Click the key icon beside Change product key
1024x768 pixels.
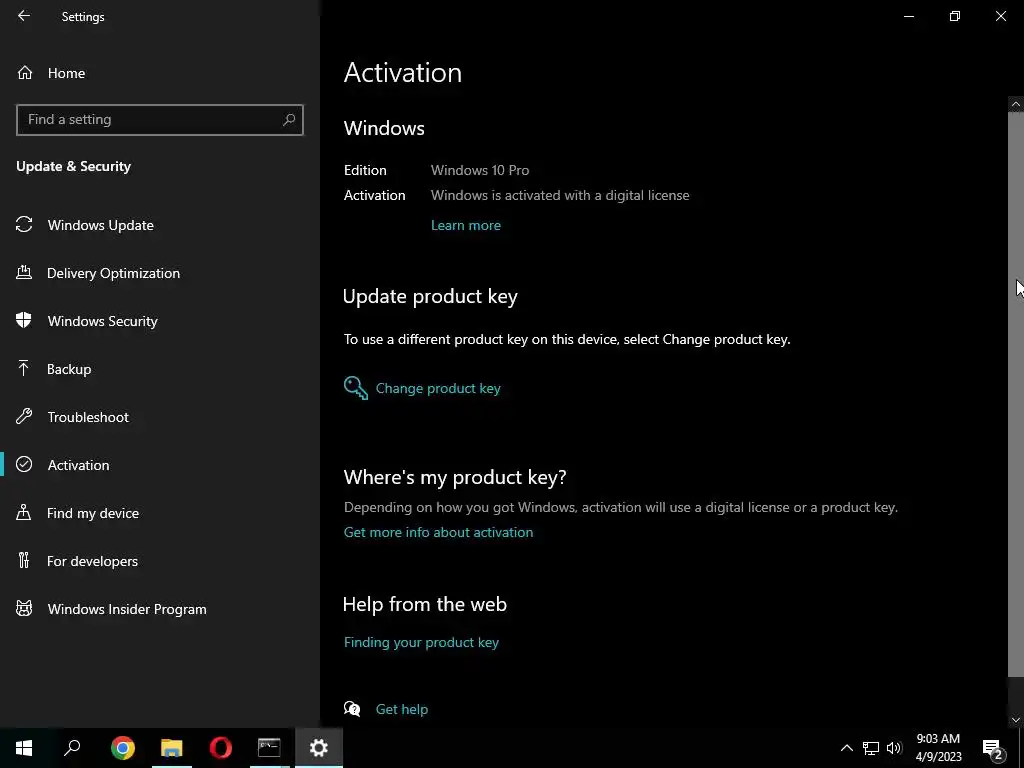coord(356,388)
